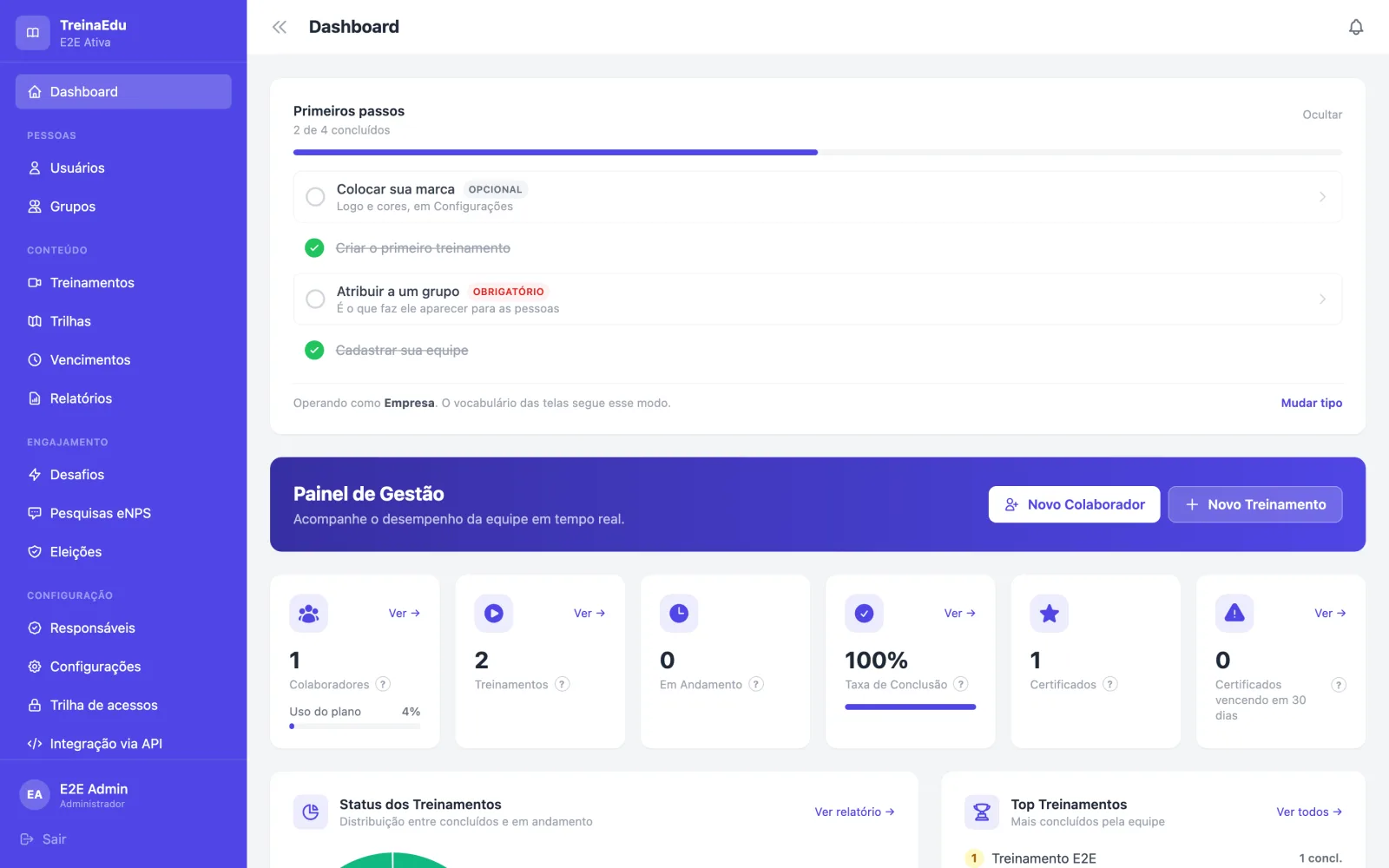This screenshot has height=868, width=1389.
Task: Open Configurações in the sidebar
Action: pyautogui.click(x=123, y=667)
